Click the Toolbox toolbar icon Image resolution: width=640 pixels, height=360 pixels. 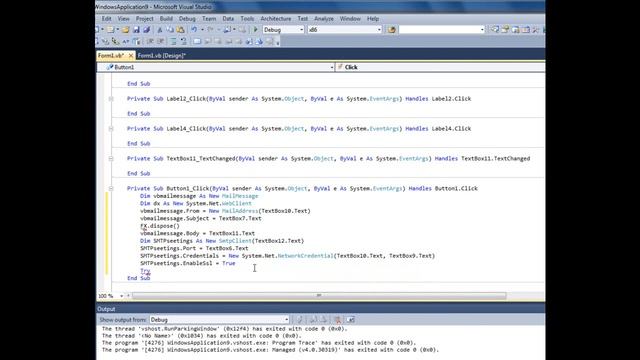pos(526,30)
